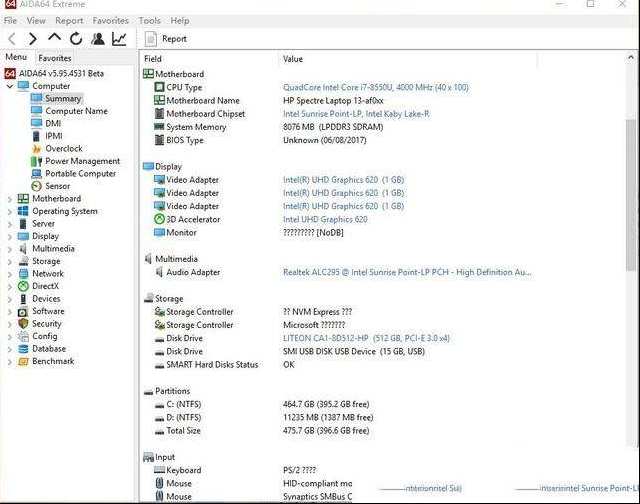The width and height of the screenshot is (640, 504).
Task: Open the View menu
Action: (x=36, y=20)
